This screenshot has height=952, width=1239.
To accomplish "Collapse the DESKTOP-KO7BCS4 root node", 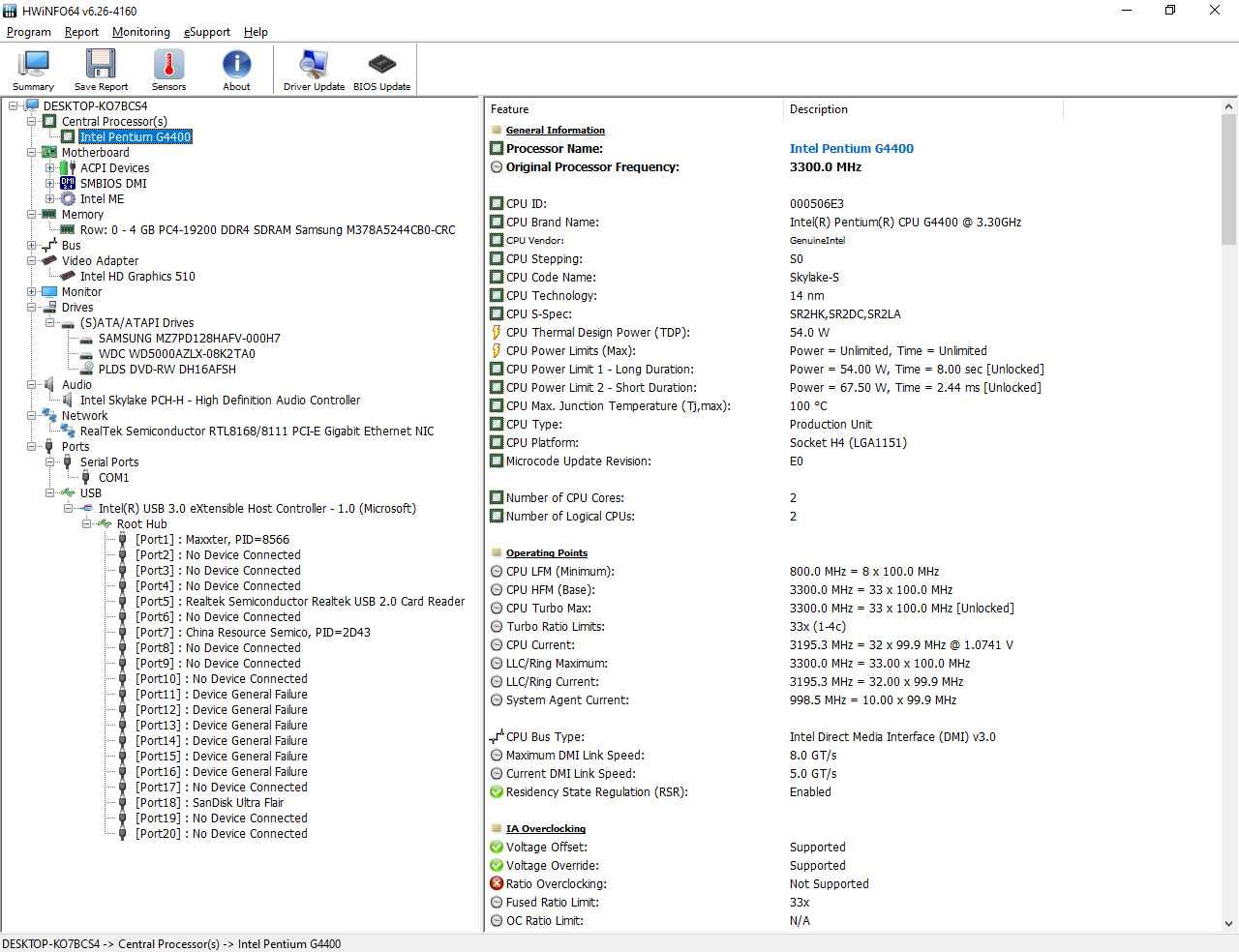I will tap(13, 105).
